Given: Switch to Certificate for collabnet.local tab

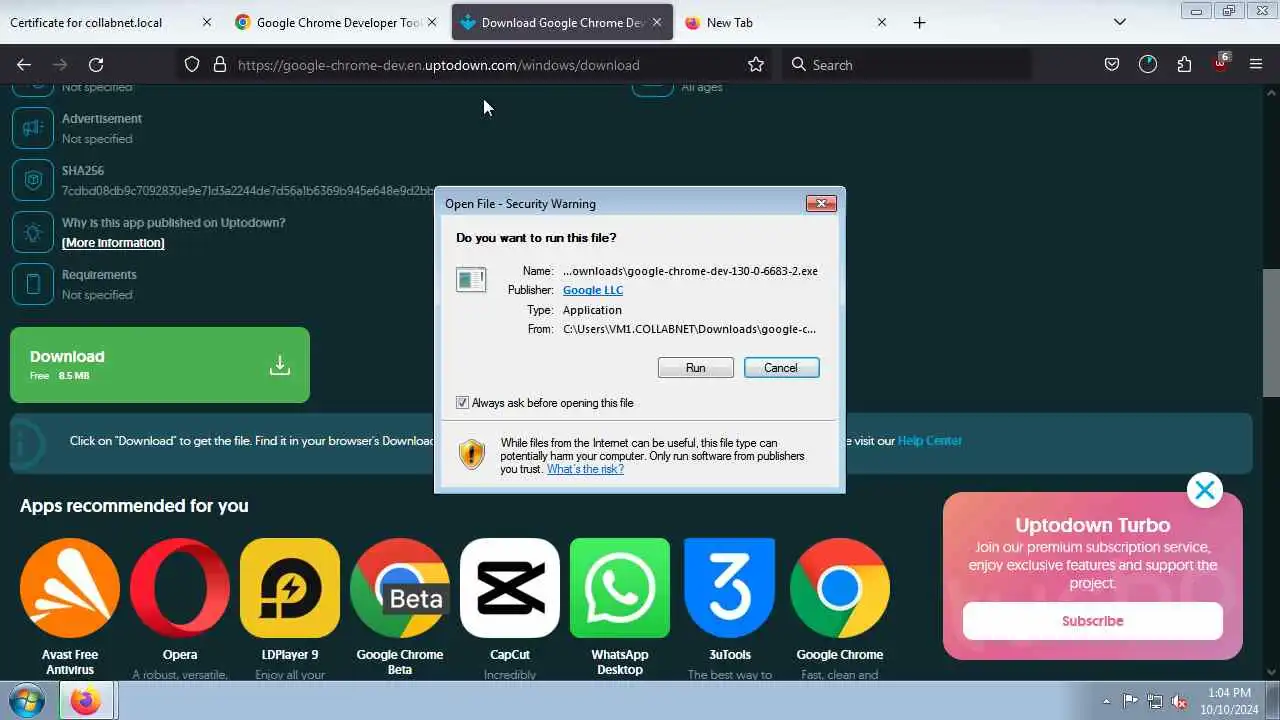Looking at the screenshot, I should click(100, 22).
